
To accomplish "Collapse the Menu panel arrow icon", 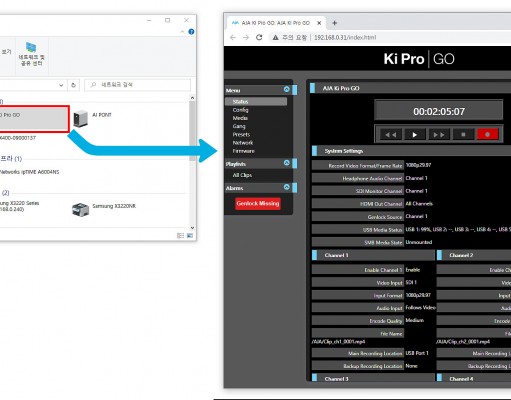I will click(x=287, y=89).
